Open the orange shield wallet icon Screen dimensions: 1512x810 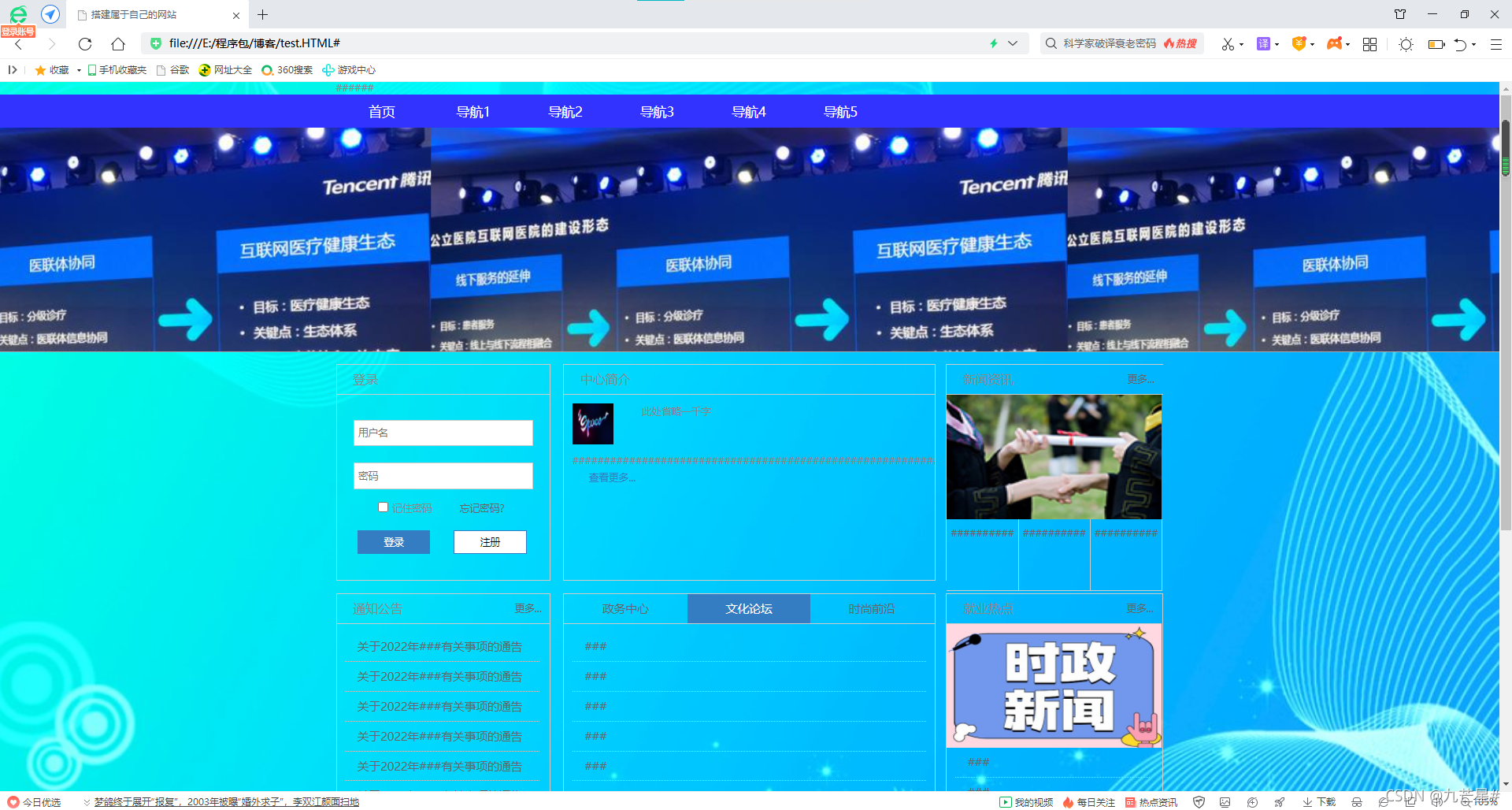[x=1299, y=44]
